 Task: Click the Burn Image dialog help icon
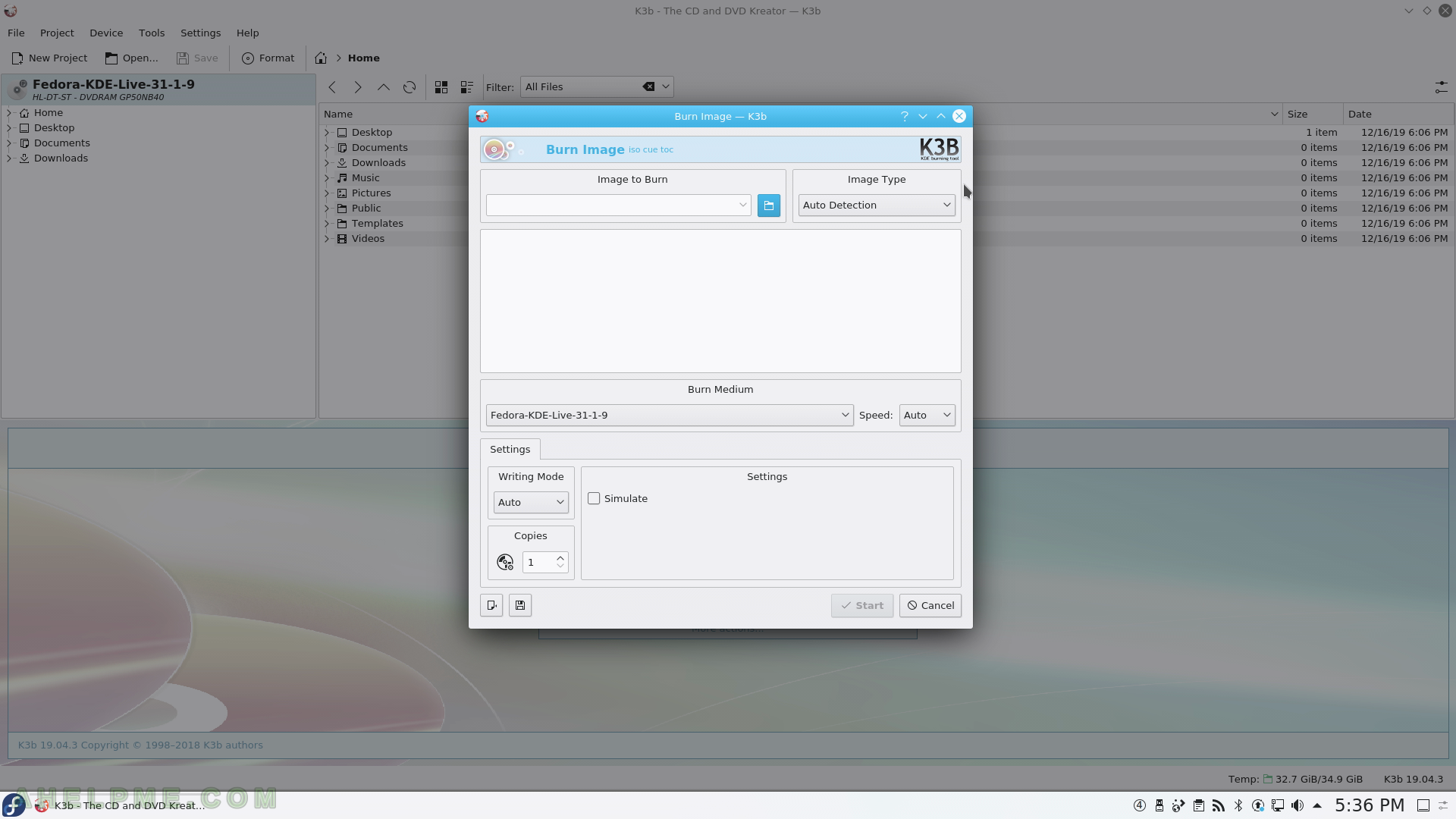904,116
